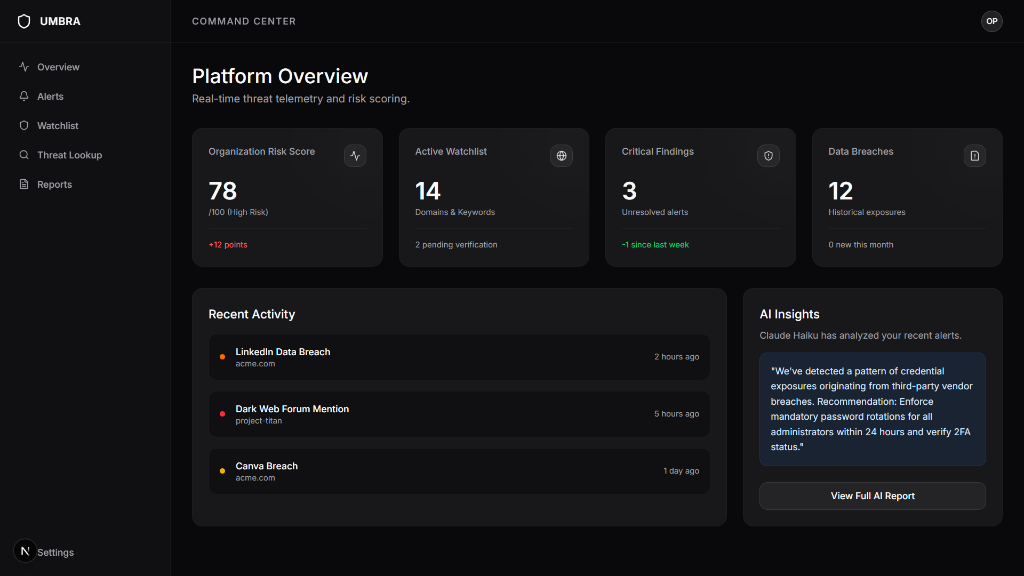
Task: Click the Reports document icon
Action: tap(24, 184)
